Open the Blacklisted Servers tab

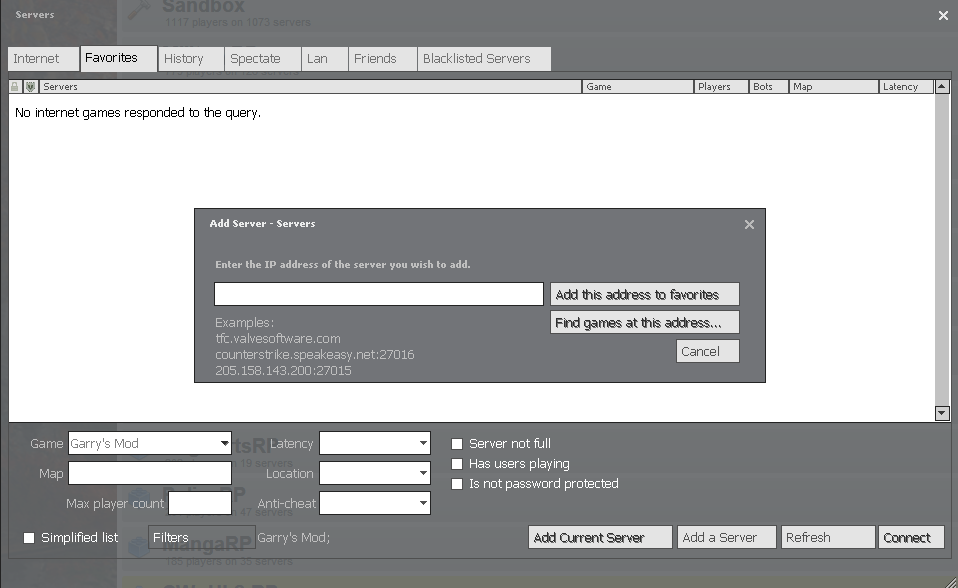point(484,59)
